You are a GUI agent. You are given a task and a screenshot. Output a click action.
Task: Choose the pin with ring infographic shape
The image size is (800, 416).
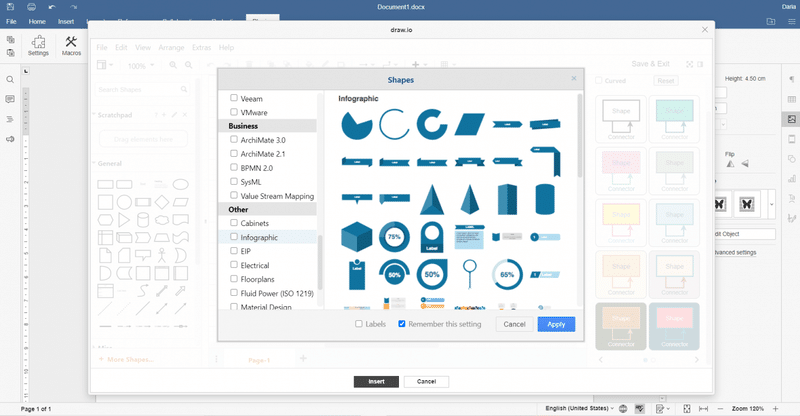coord(469,275)
